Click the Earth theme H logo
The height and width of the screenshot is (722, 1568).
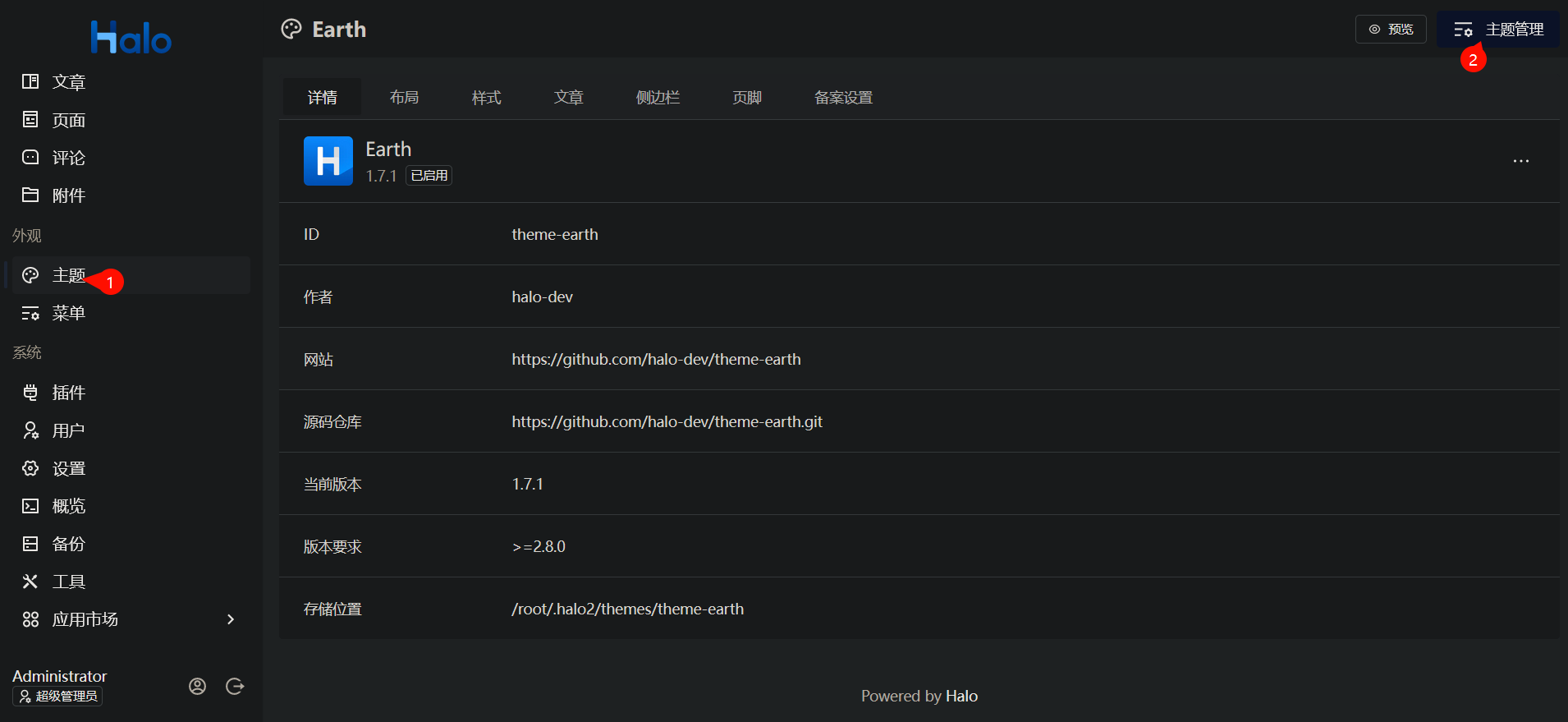[x=328, y=161]
